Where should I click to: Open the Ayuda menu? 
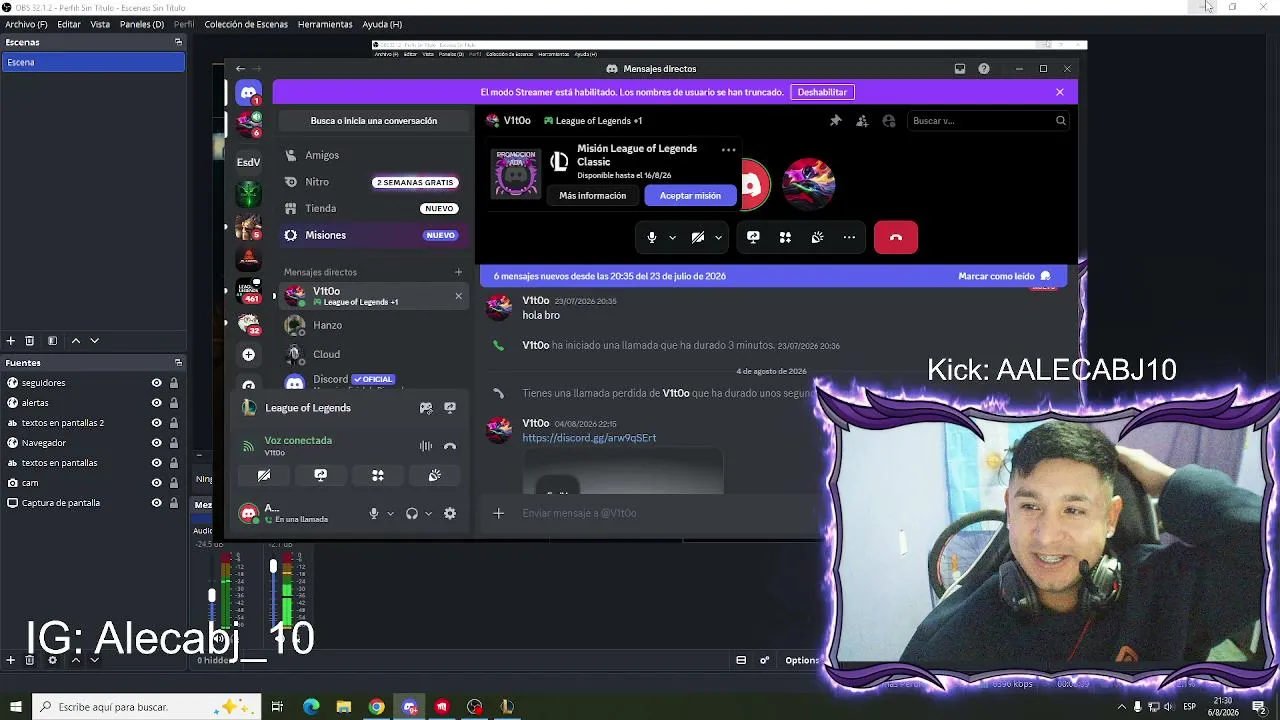[x=382, y=24]
